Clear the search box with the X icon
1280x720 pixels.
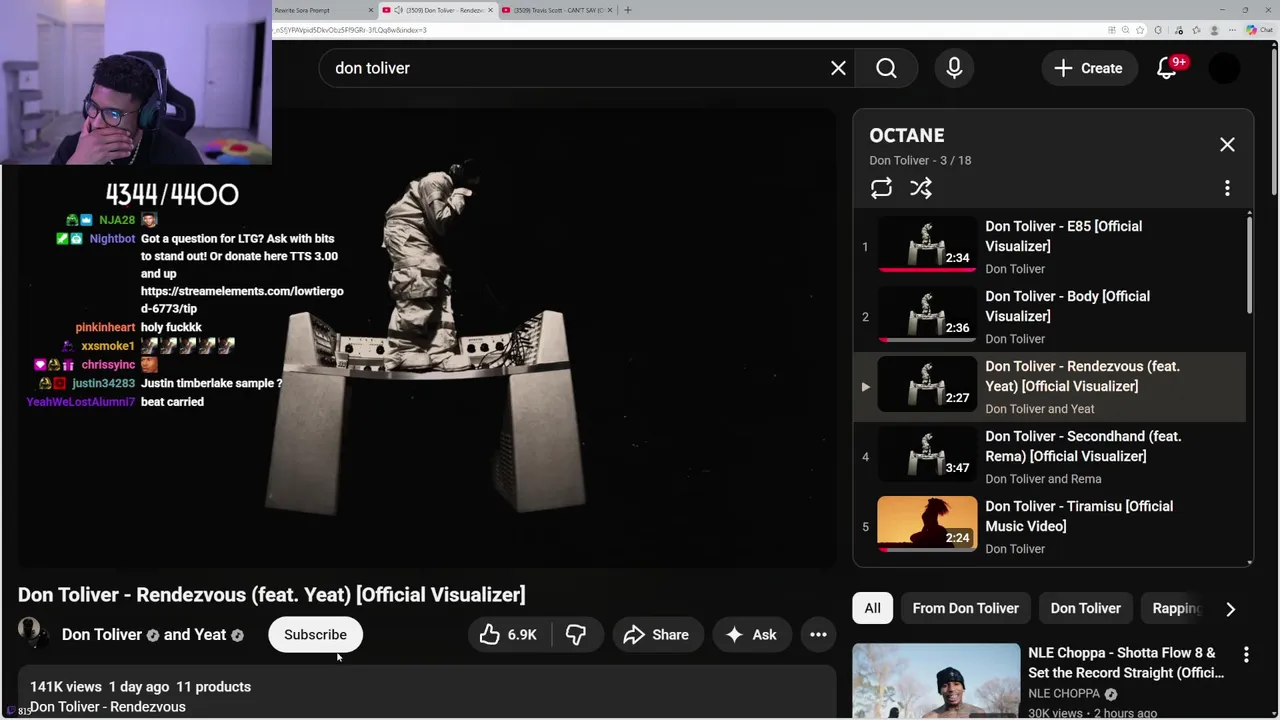pos(838,68)
